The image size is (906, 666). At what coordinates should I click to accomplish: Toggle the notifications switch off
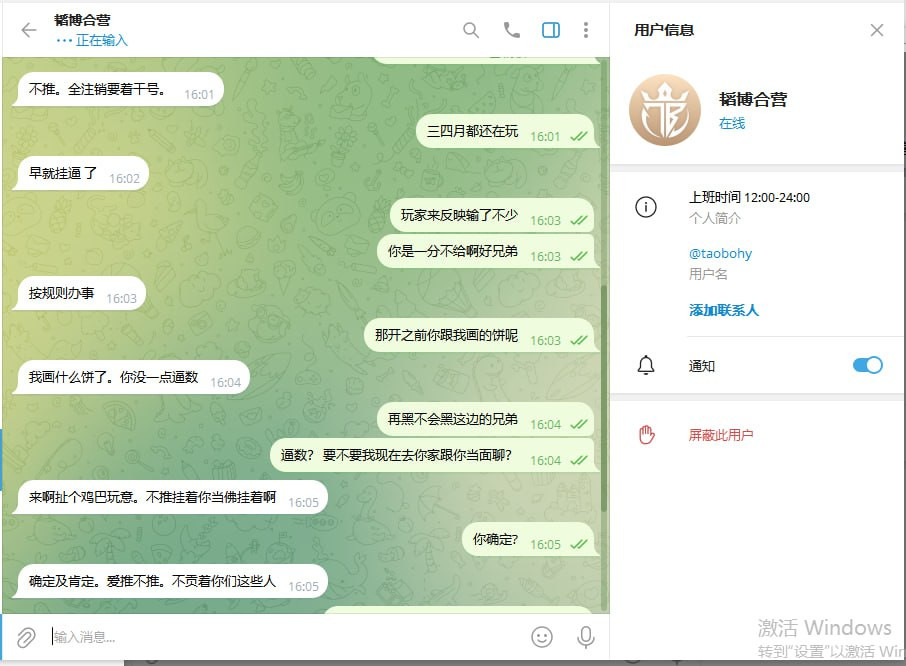pyautogui.click(x=867, y=365)
